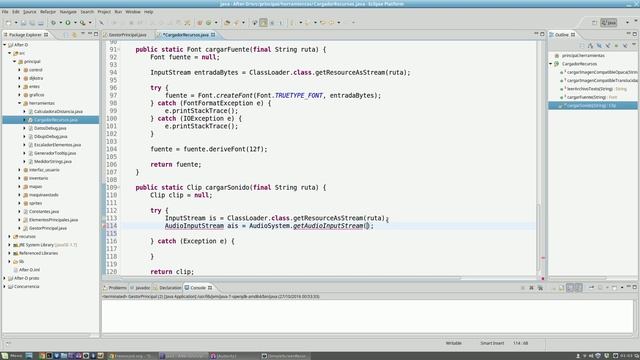Click the Save toolbar icon
This screenshot has height=360, width=640.
[24, 23]
